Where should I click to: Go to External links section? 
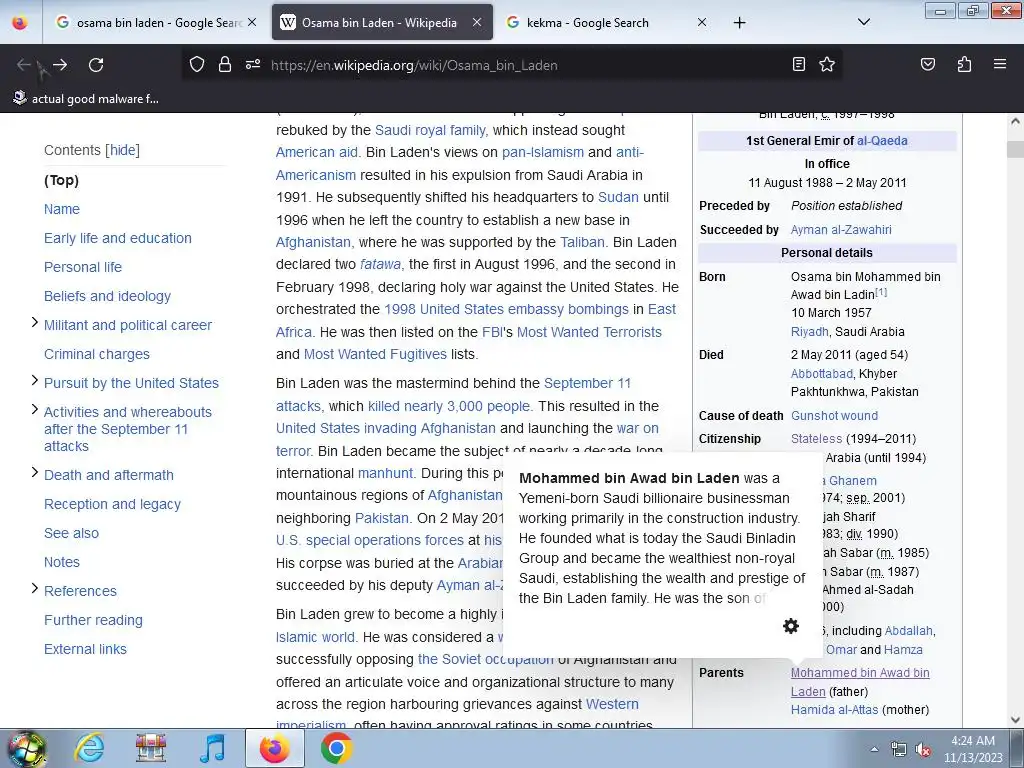pyautogui.click(x=86, y=649)
